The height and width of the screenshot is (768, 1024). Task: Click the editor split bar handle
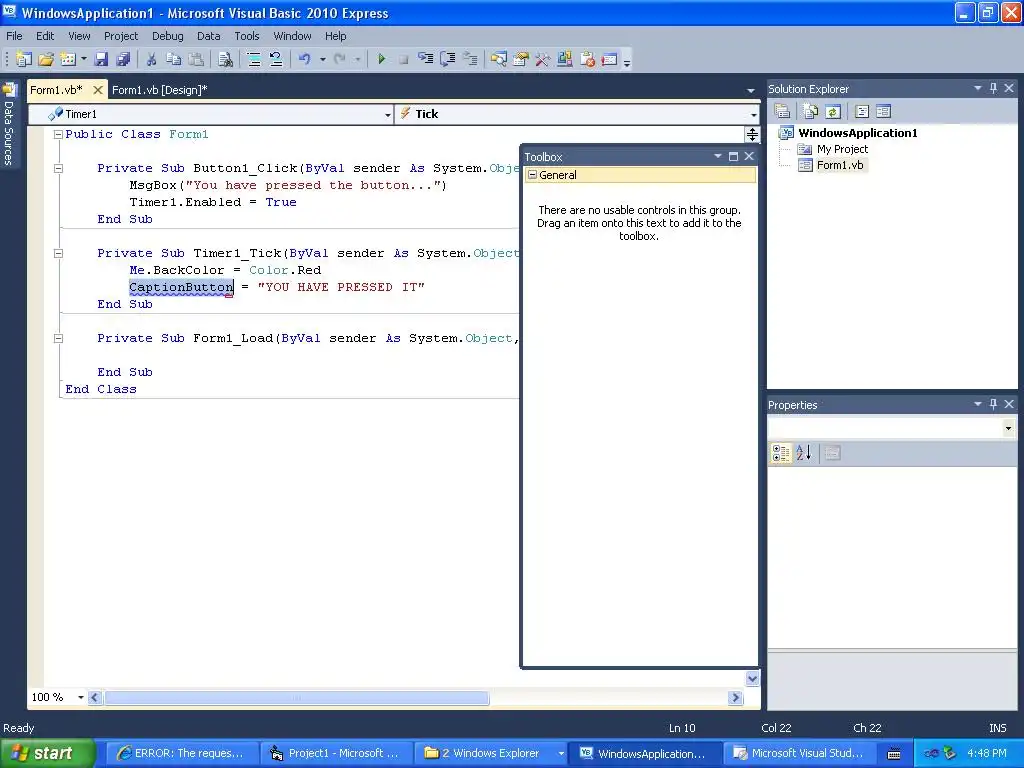point(752,135)
